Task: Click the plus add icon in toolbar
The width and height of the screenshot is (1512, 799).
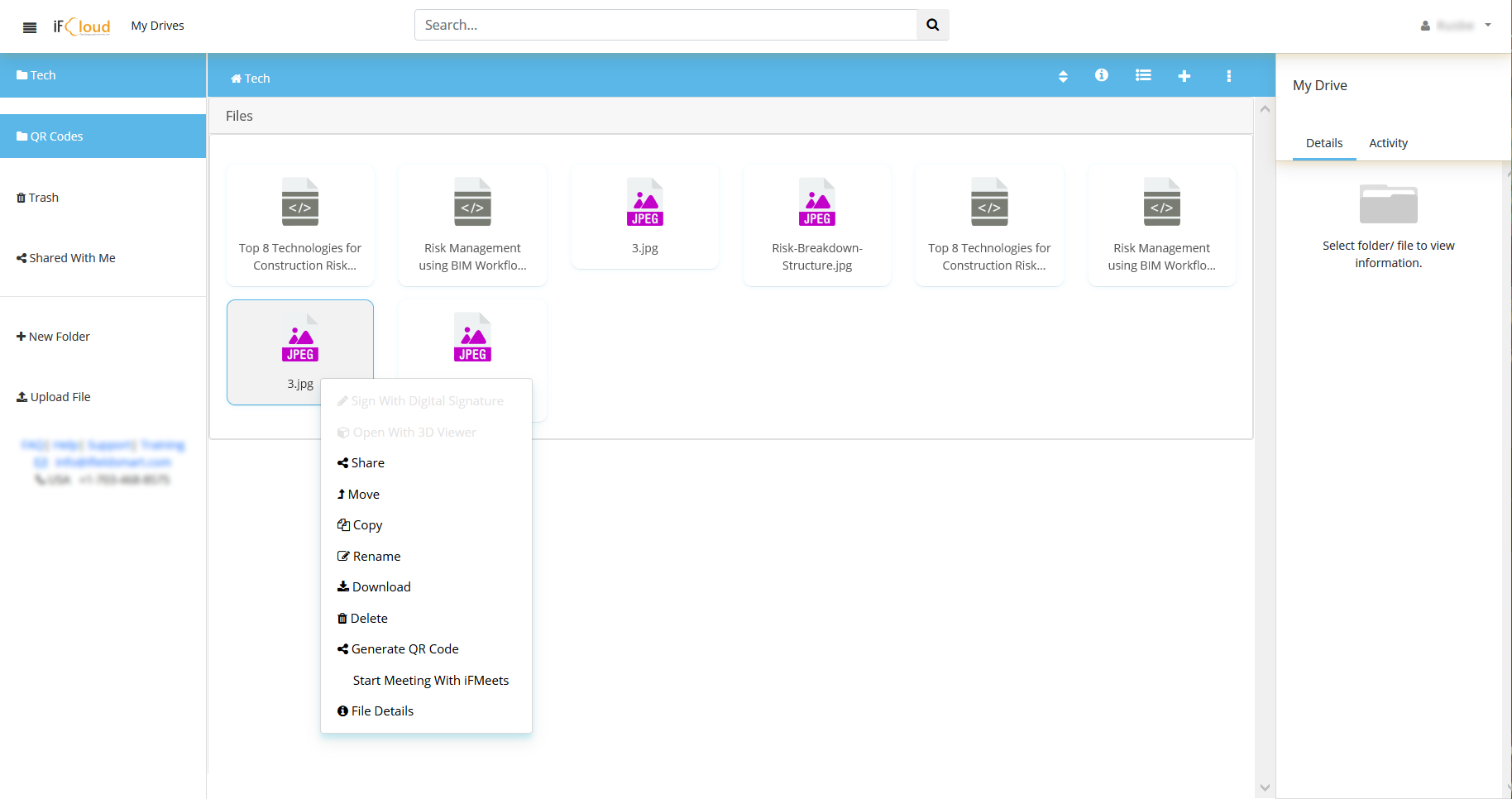Action: coord(1184,76)
